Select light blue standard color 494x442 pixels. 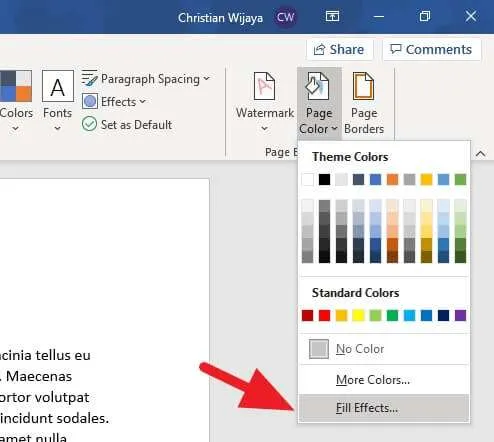click(x=409, y=315)
